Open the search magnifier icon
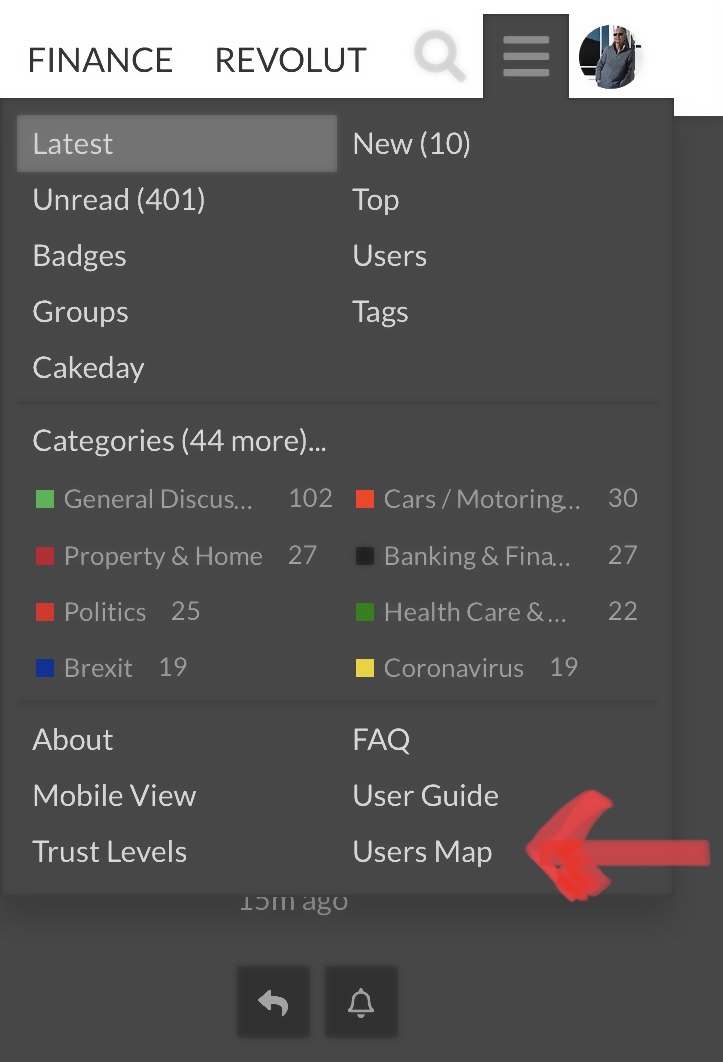This screenshot has width=723, height=1062. (440, 56)
